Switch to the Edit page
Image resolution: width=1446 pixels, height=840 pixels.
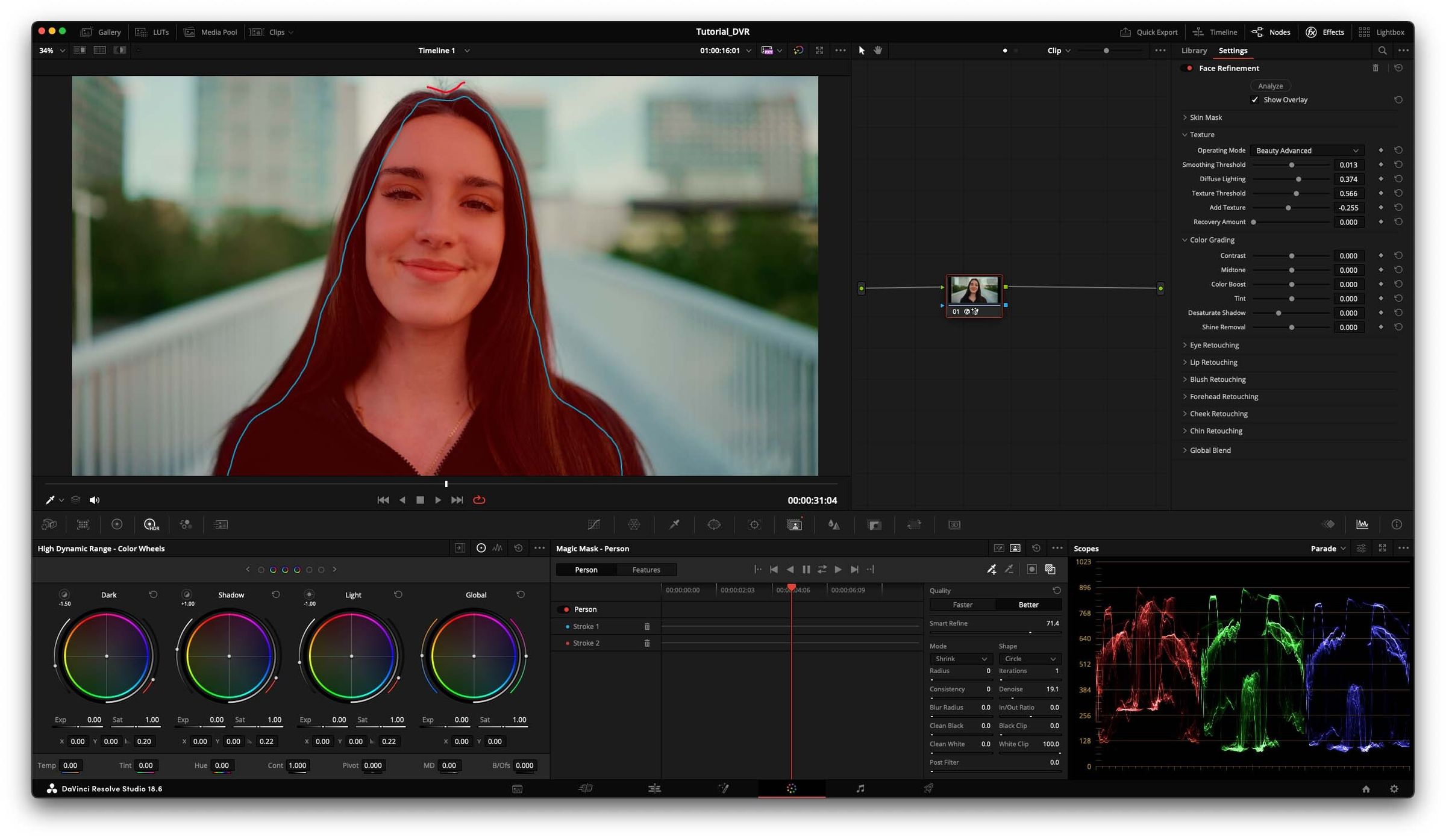(x=654, y=788)
